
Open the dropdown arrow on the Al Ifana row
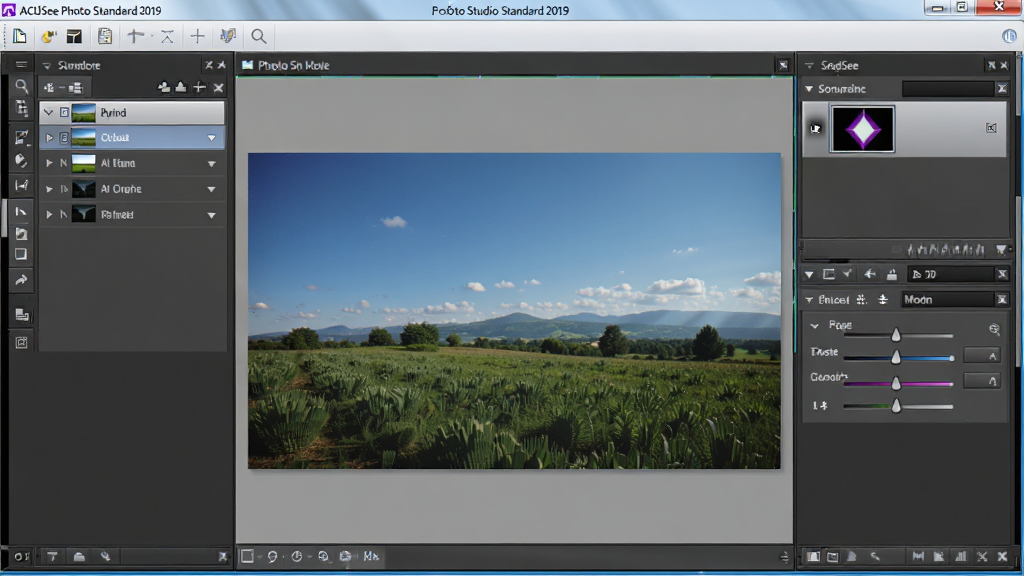pos(212,164)
